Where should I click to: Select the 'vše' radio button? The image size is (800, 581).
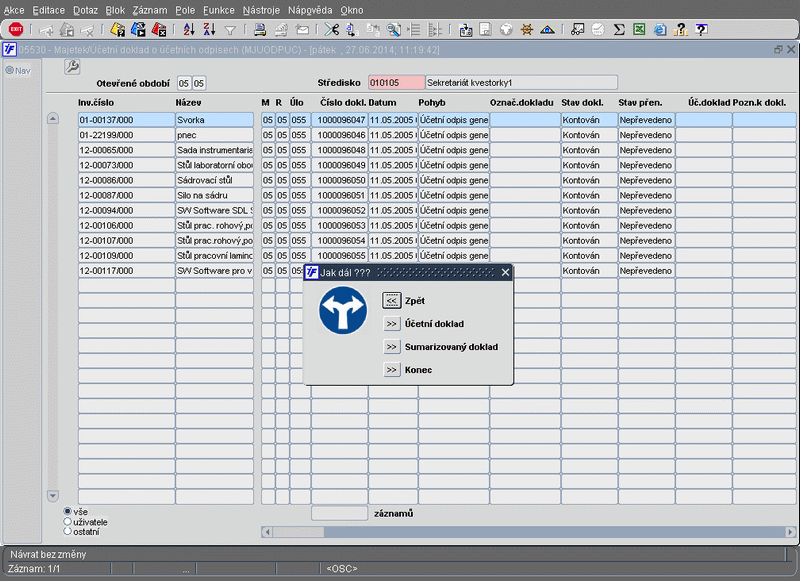pyautogui.click(x=68, y=512)
